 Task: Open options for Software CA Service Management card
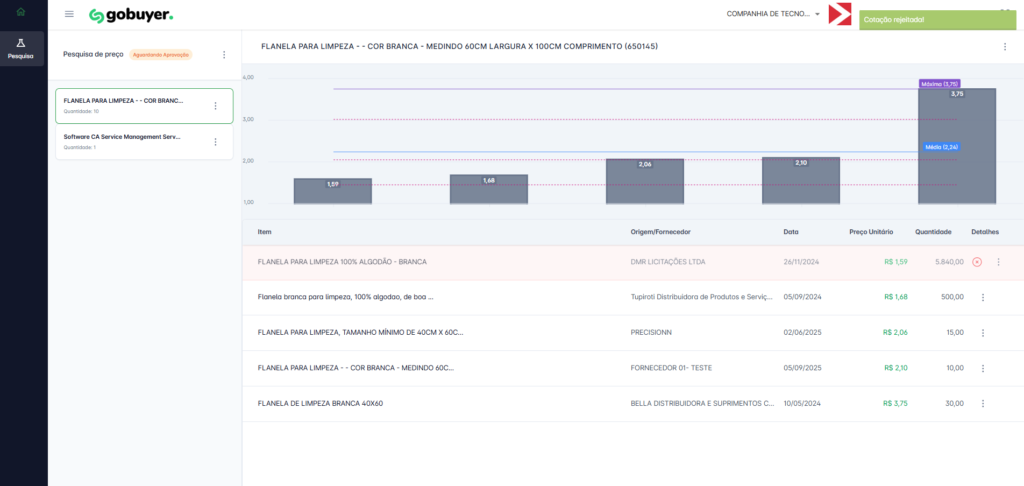click(215, 142)
